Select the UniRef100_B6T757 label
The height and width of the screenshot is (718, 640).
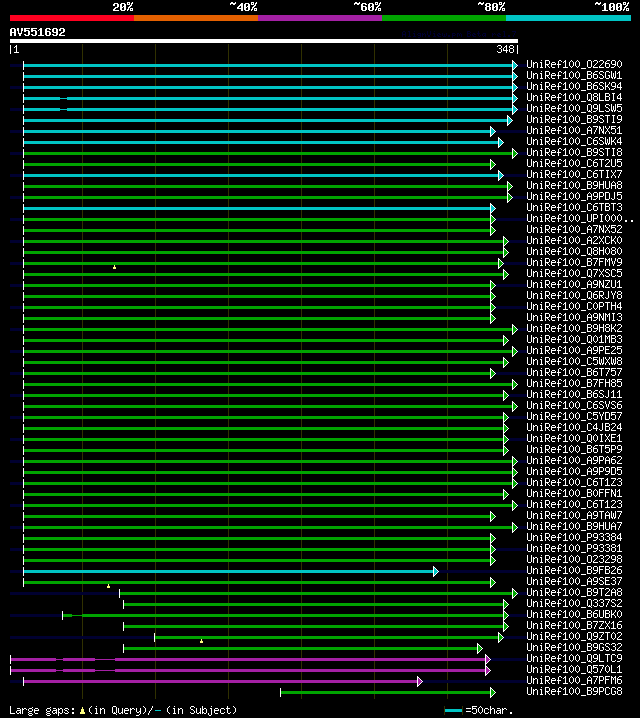(574, 372)
